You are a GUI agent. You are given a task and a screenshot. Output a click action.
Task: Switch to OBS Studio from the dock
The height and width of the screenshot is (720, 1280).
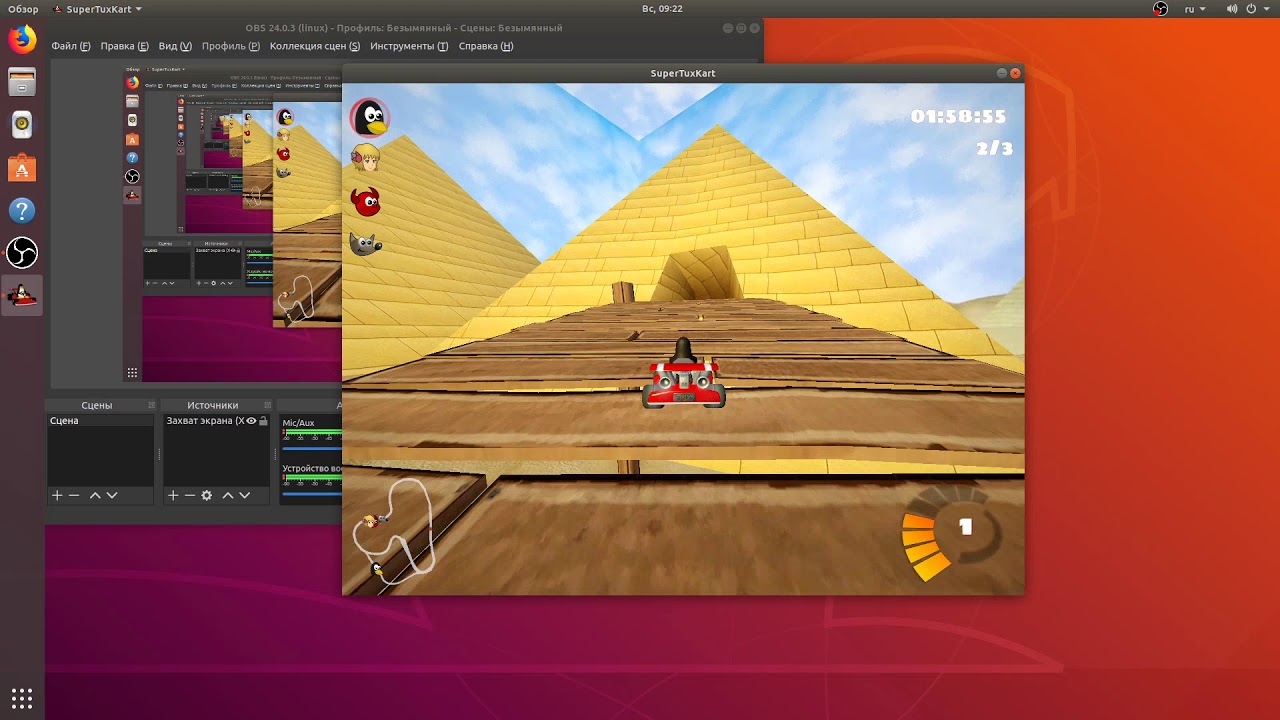22,253
